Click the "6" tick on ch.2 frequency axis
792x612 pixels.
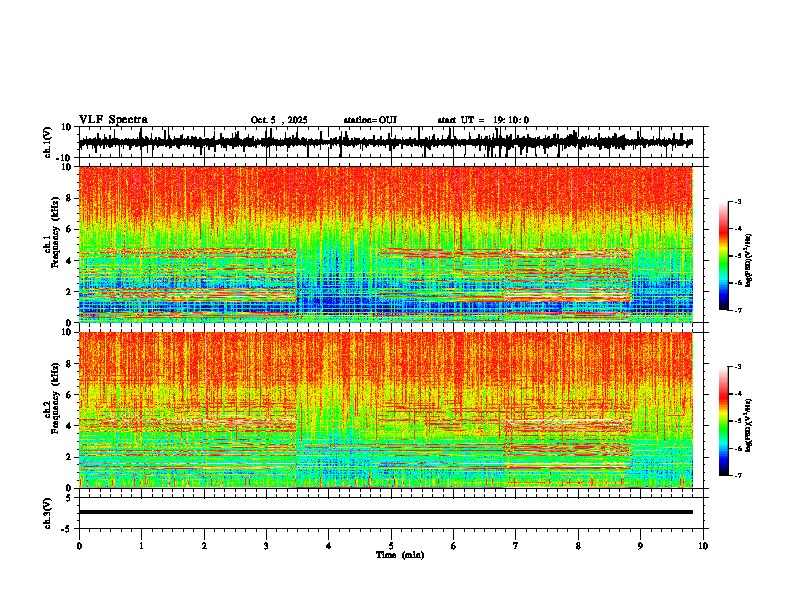pos(70,394)
